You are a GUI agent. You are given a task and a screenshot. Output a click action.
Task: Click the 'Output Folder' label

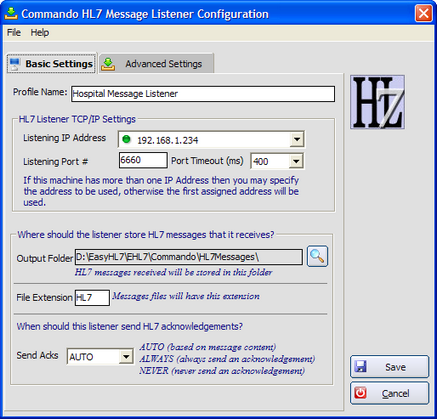45,258
